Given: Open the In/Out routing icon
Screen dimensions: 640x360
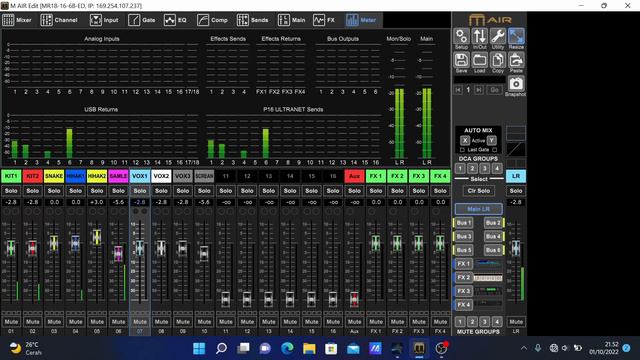Looking at the screenshot, I should (480, 36).
